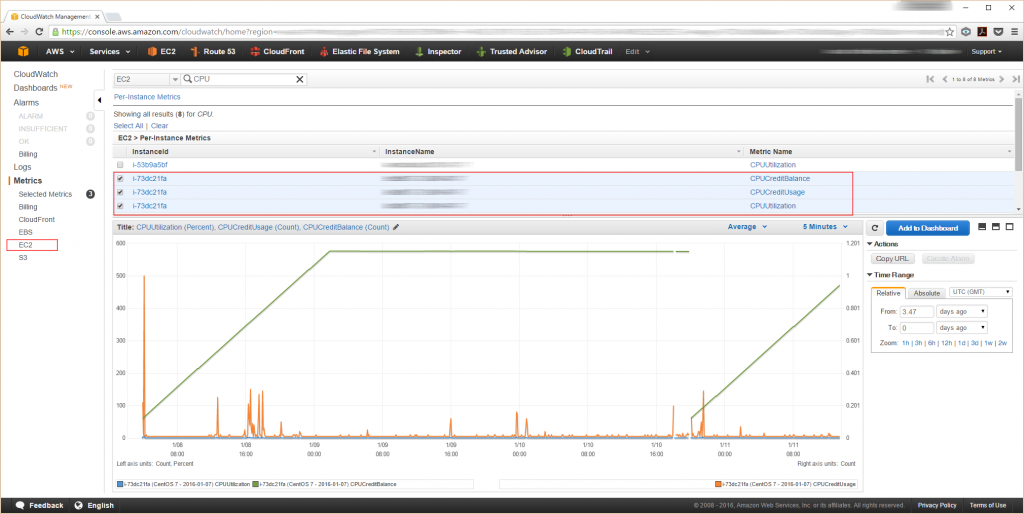The height and width of the screenshot is (514, 1024).
Task: Click the Select All link
Action: coord(128,125)
